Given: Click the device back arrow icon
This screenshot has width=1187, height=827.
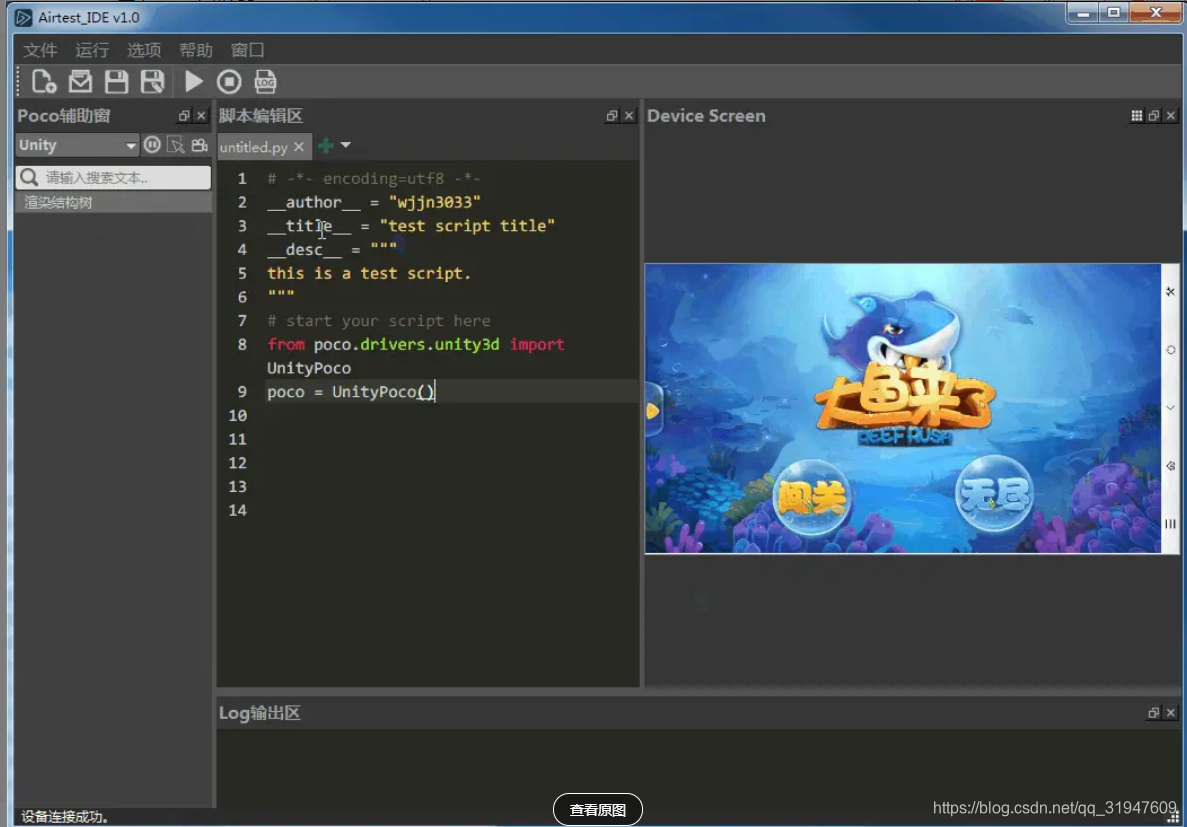Looking at the screenshot, I should click(1170, 466).
